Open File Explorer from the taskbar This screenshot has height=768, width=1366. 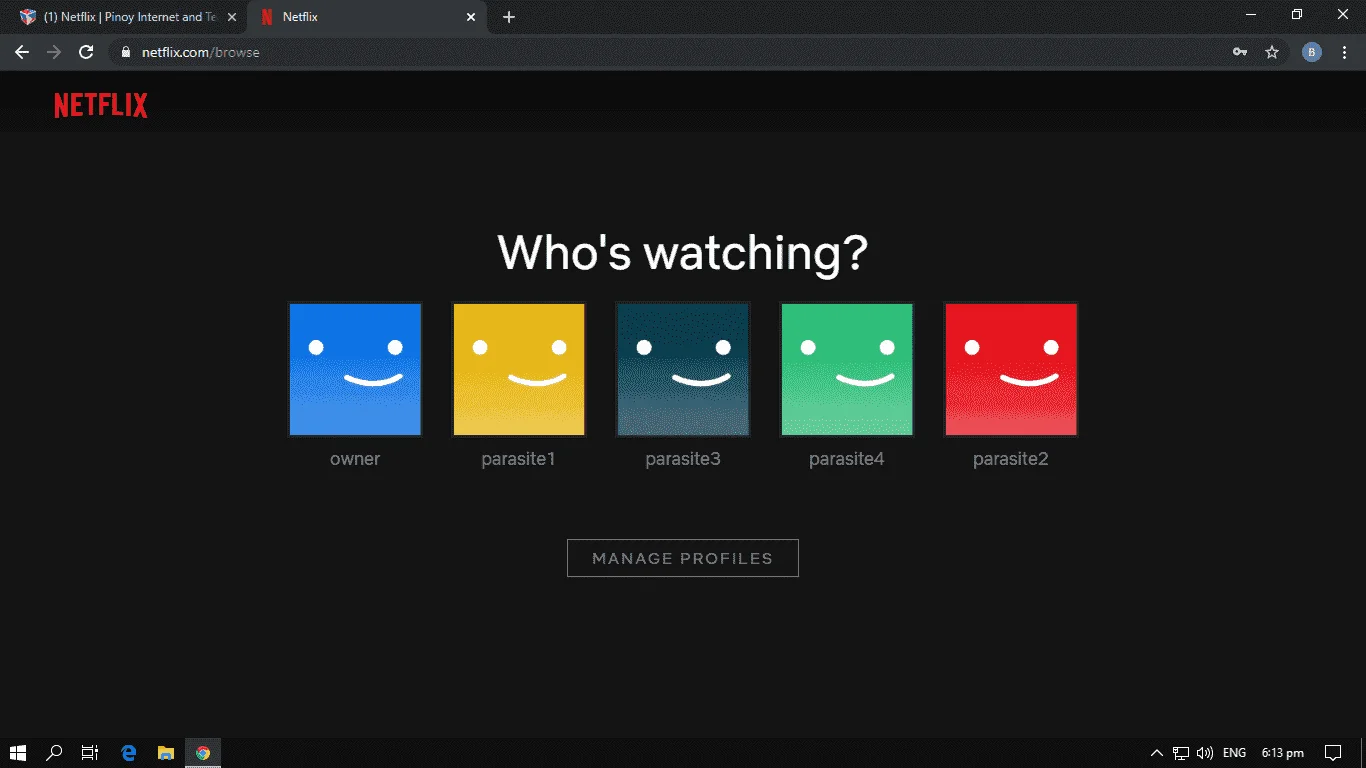[166, 753]
